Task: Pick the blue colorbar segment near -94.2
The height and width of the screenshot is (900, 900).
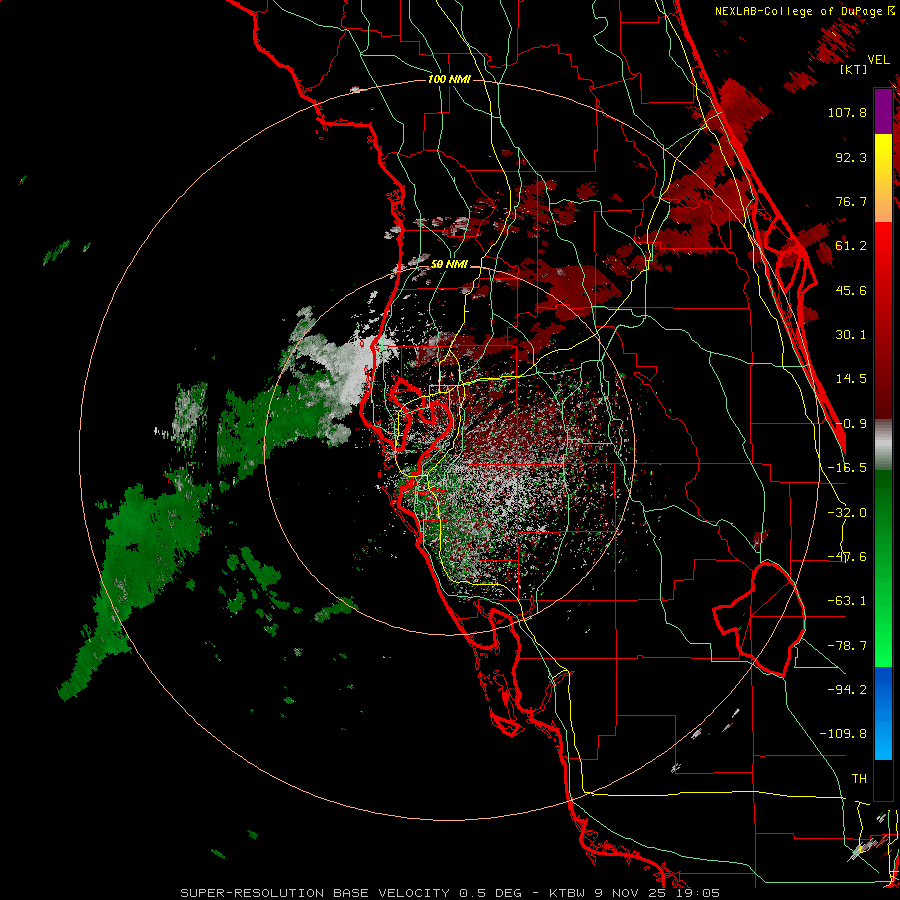Action: [883, 713]
